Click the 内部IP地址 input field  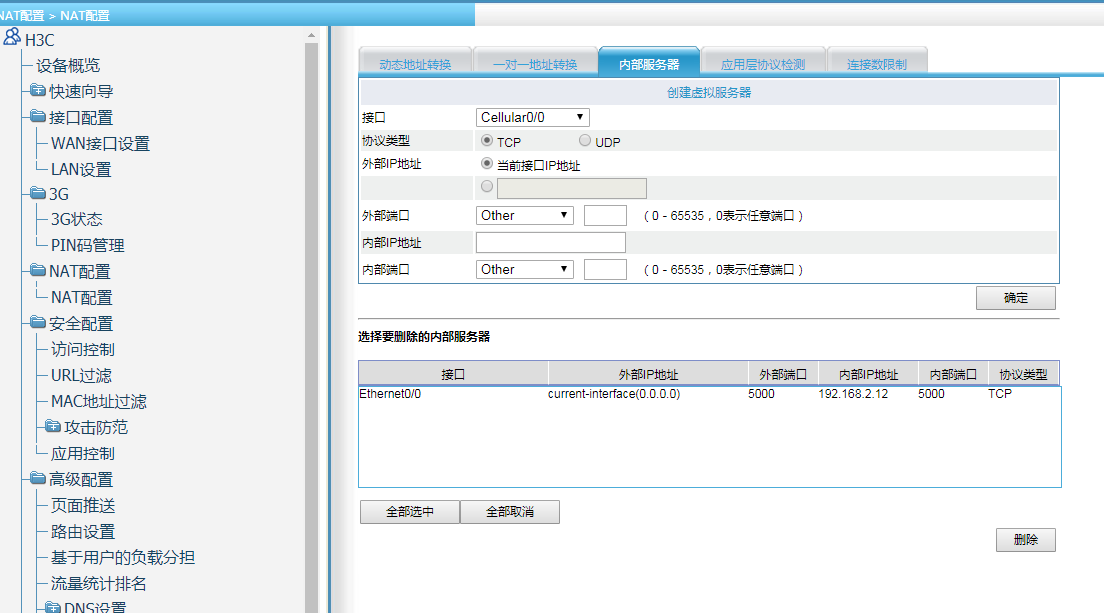point(551,243)
